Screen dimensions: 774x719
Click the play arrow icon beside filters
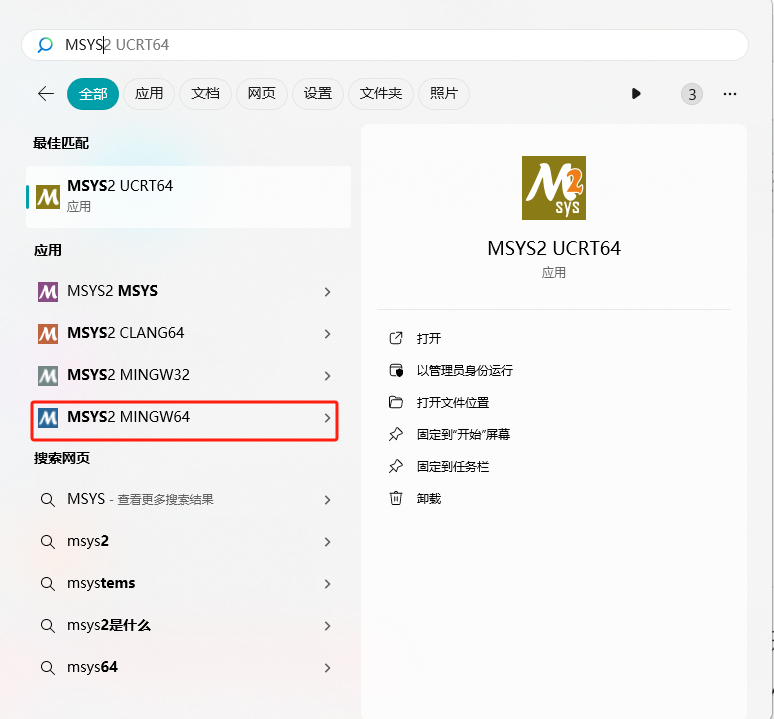point(636,94)
